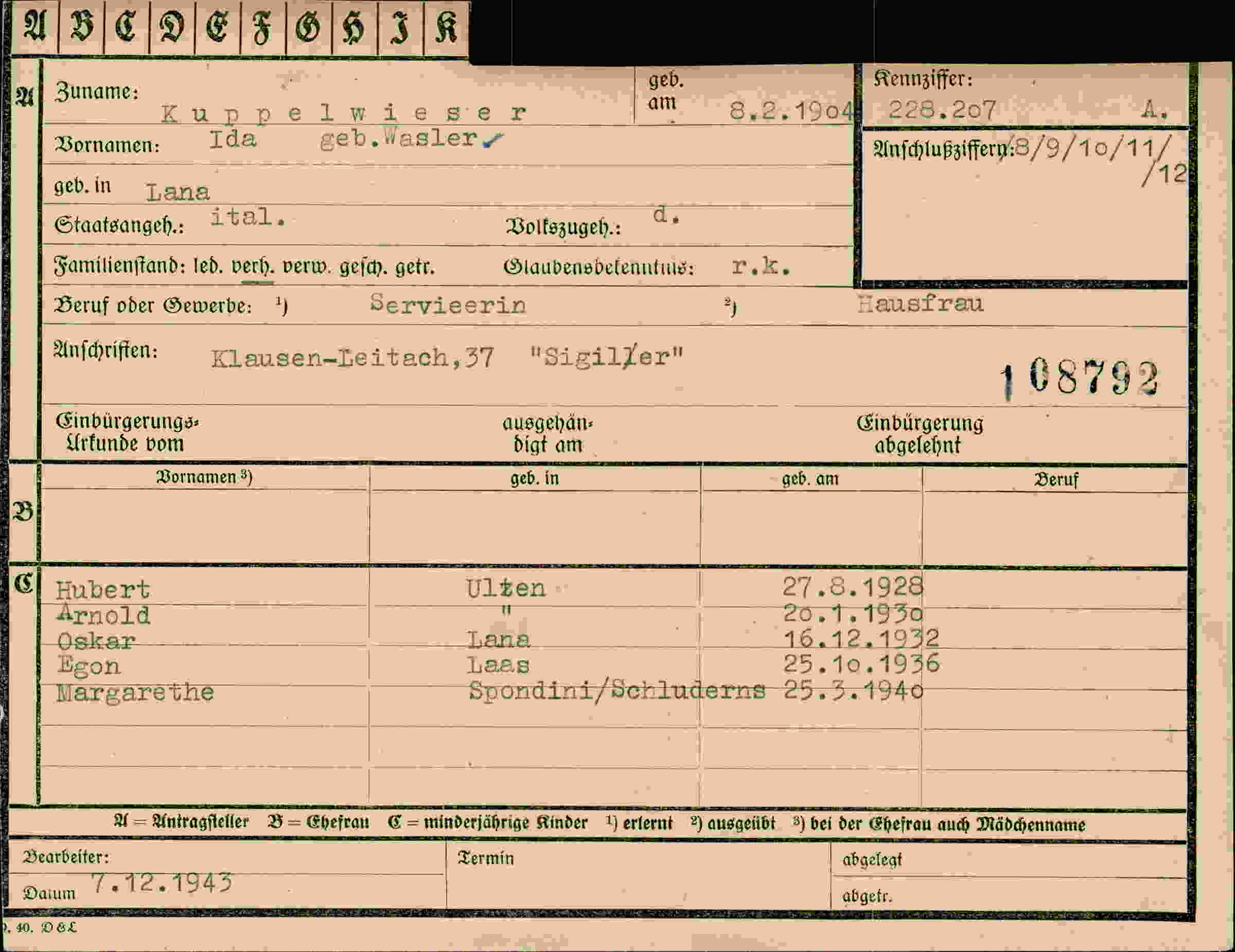This screenshot has width=1235, height=952.
Task: Click the processing date 7.12.1943
Action: [162, 883]
